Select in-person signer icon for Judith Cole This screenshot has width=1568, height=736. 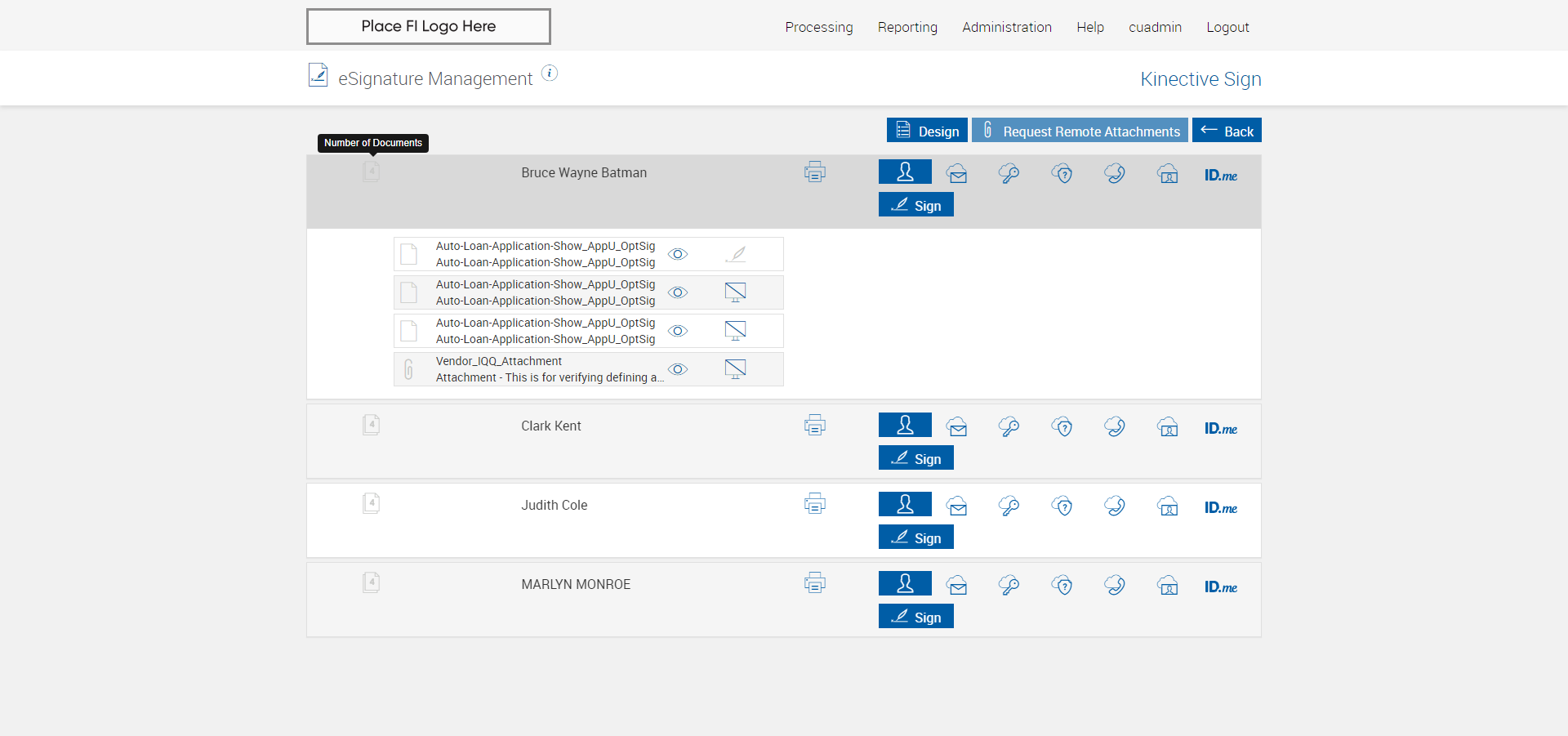905,504
